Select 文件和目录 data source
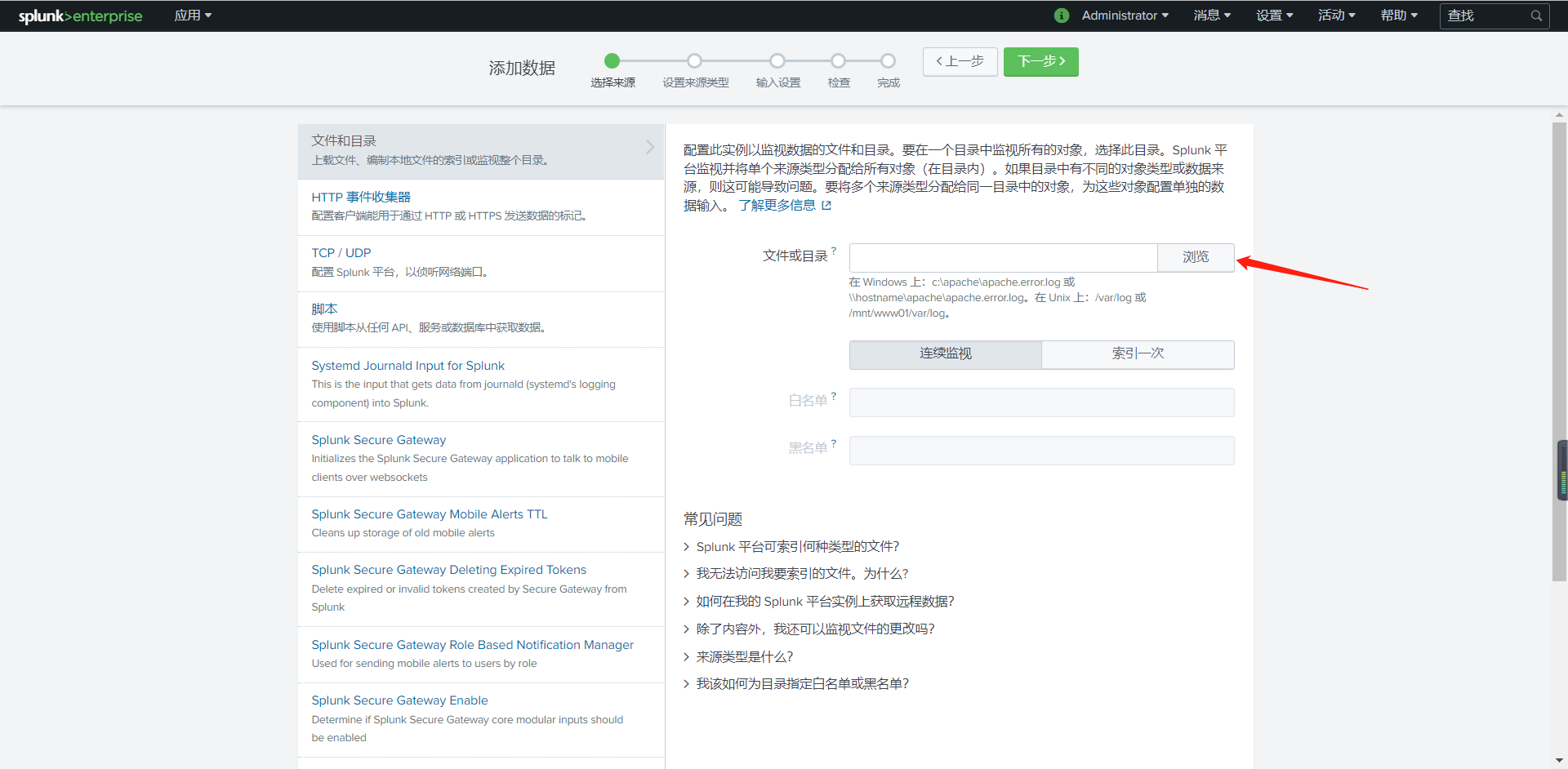The width and height of the screenshot is (1568, 769). pos(481,151)
